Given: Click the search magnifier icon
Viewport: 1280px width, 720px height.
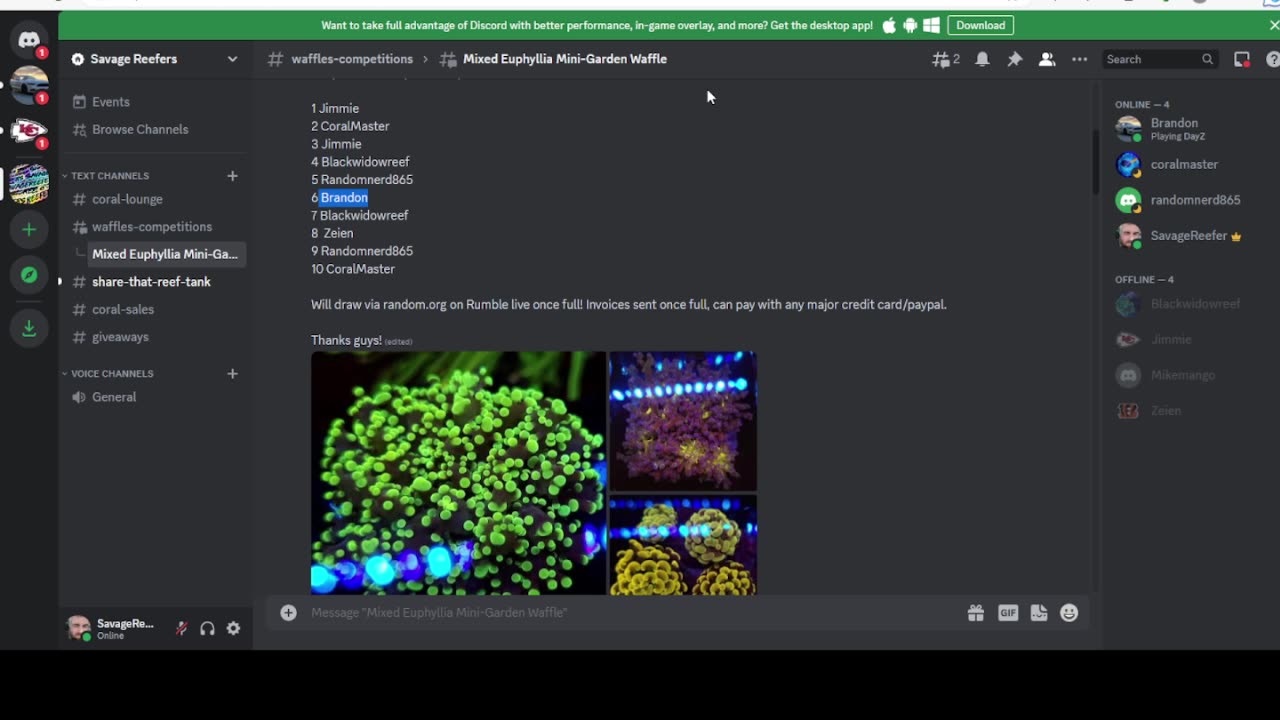Looking at the screenshot, I should (1207, 59).
